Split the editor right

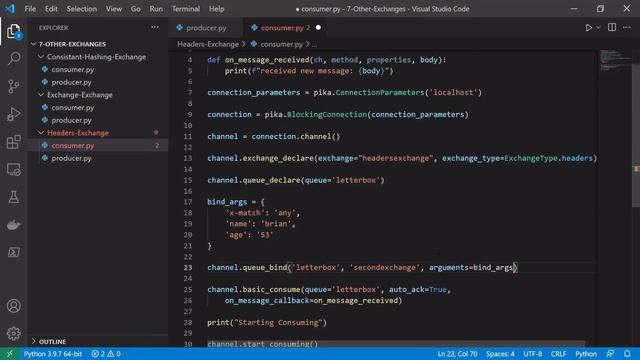click(x=612, y=27)
